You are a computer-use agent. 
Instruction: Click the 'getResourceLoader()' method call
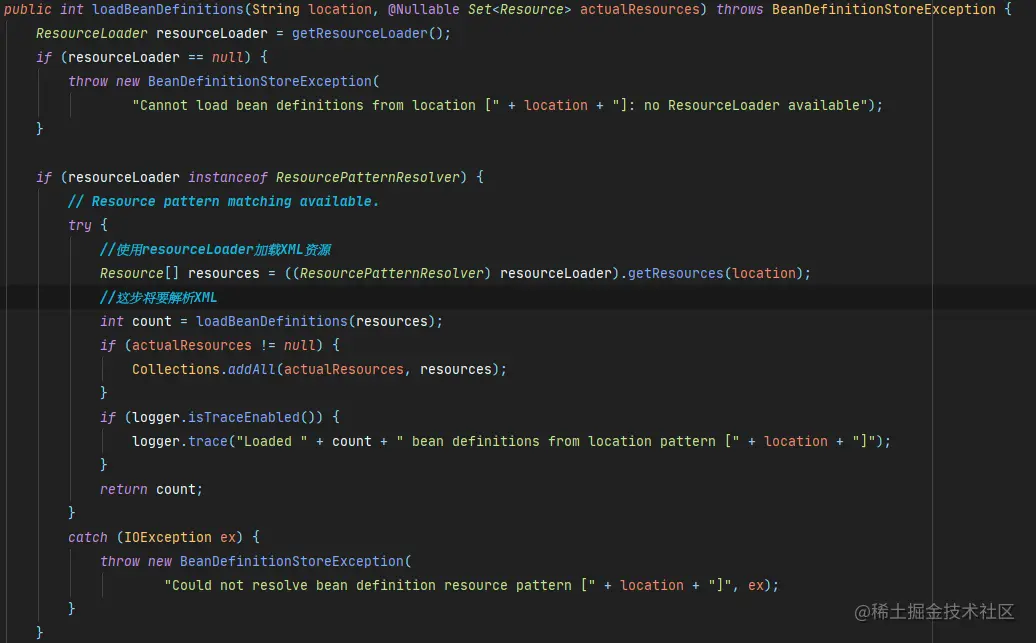tap(367, 33)
